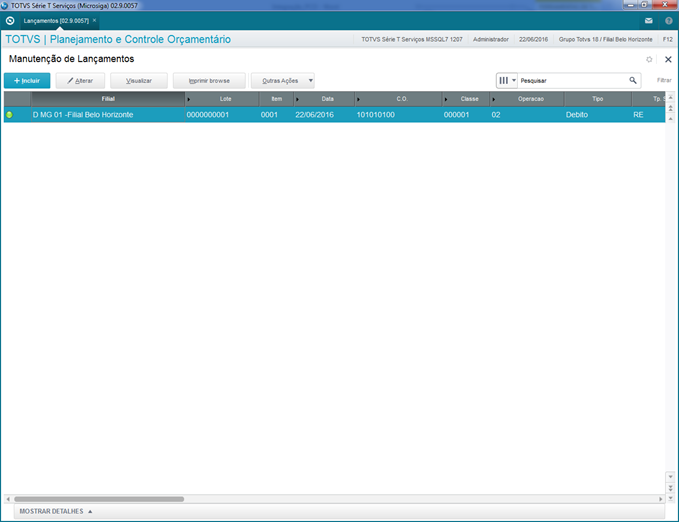Viewport: 679px width, 522px height.
Task: Click the Item column header
Action: (276, 99)
